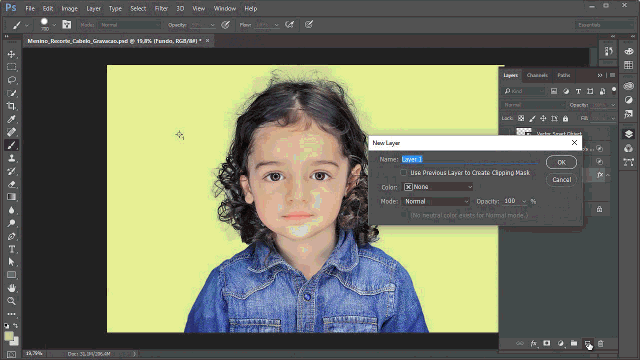640x360 pixels.
Task: Select the Brush tool in toolbox
Action: click(11, 145)
